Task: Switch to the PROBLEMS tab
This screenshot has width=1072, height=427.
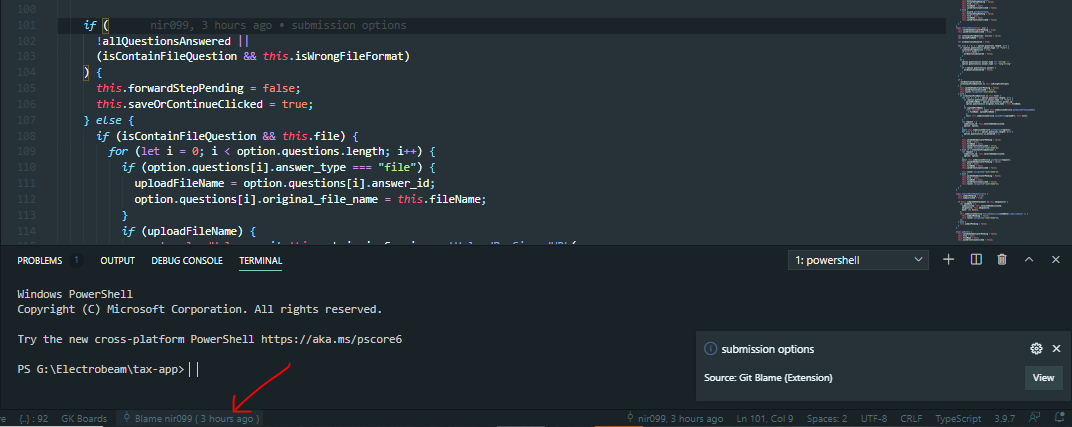Action: pyautogui.click(x=40, y=260)
